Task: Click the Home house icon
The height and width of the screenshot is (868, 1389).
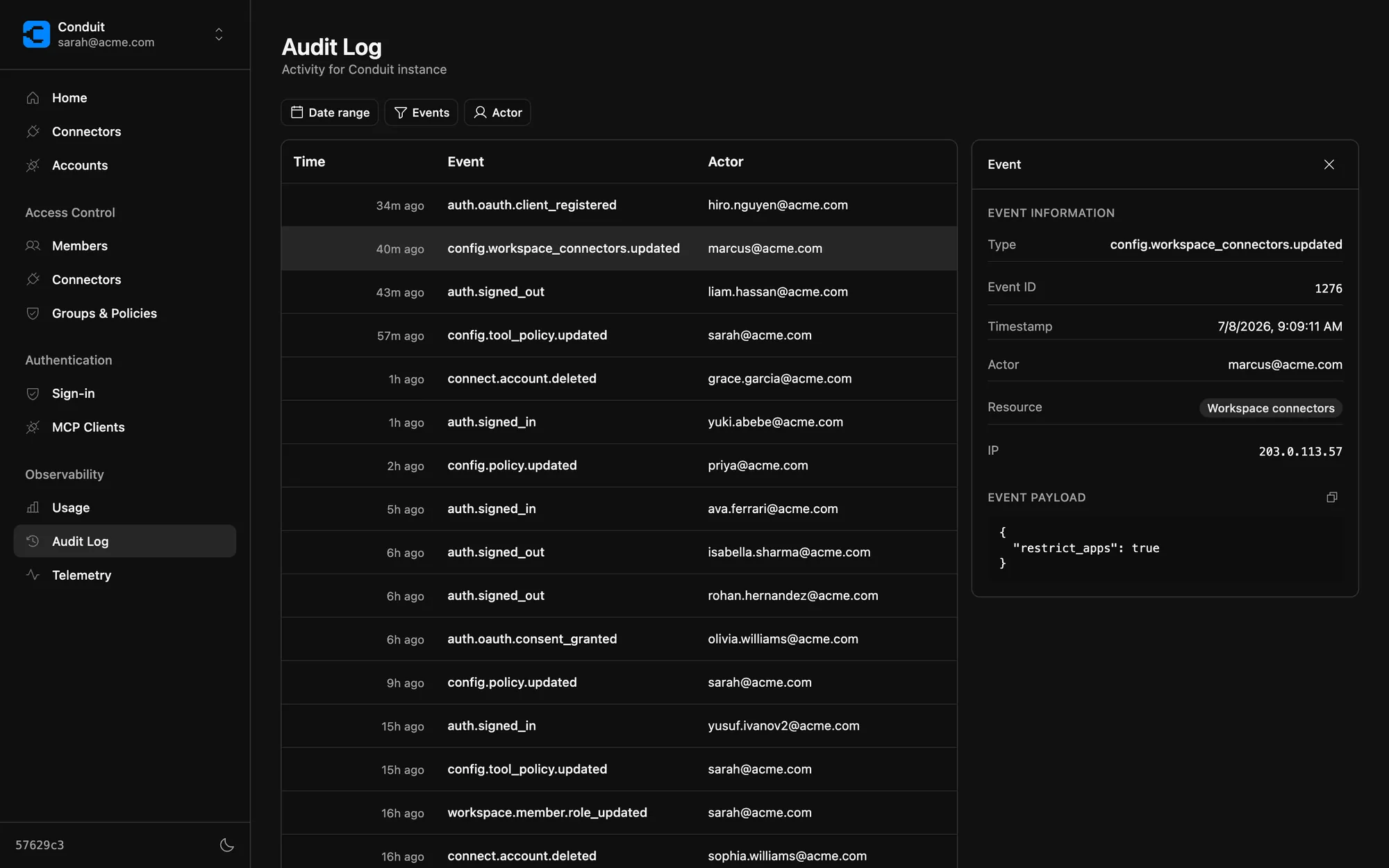Action: click(33, 98)
